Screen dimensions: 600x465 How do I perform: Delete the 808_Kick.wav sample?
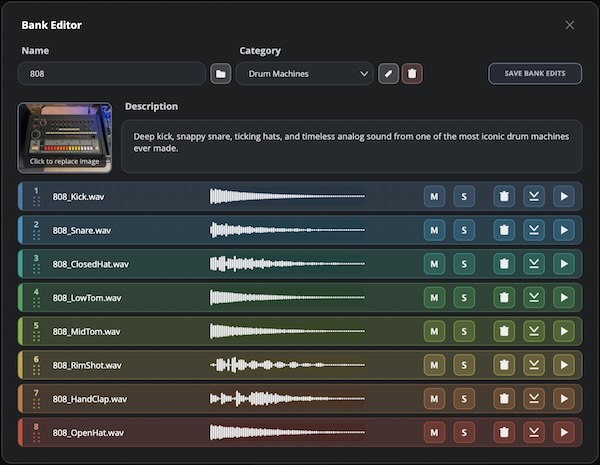click(504, 196)
